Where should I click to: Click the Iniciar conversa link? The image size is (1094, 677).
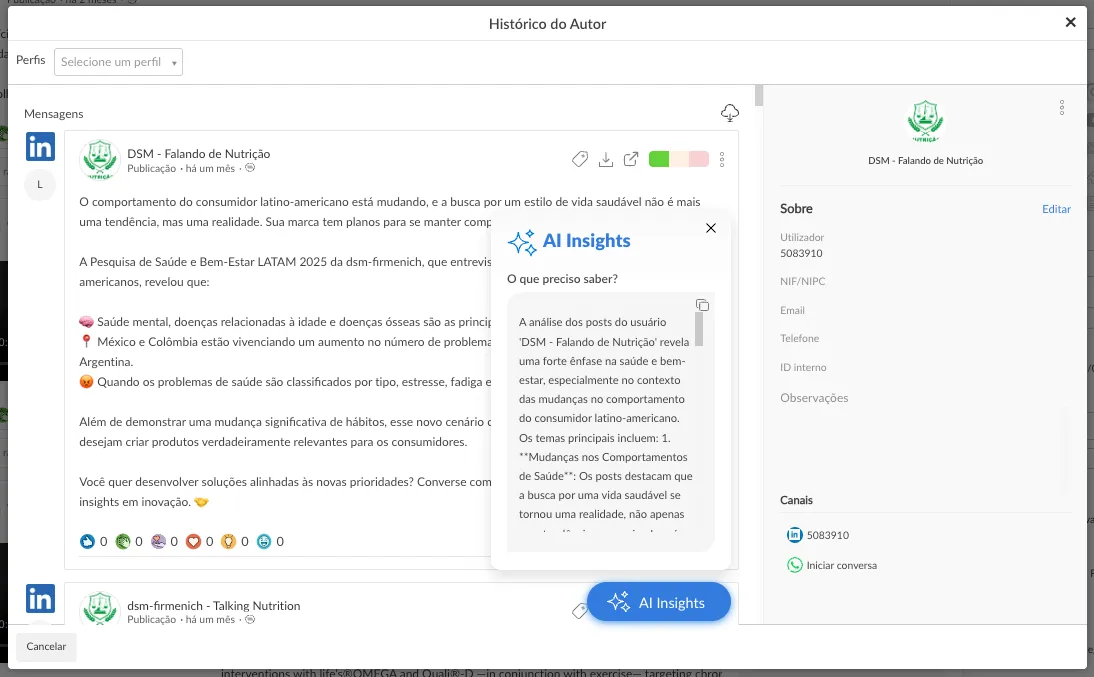[841, 565]
